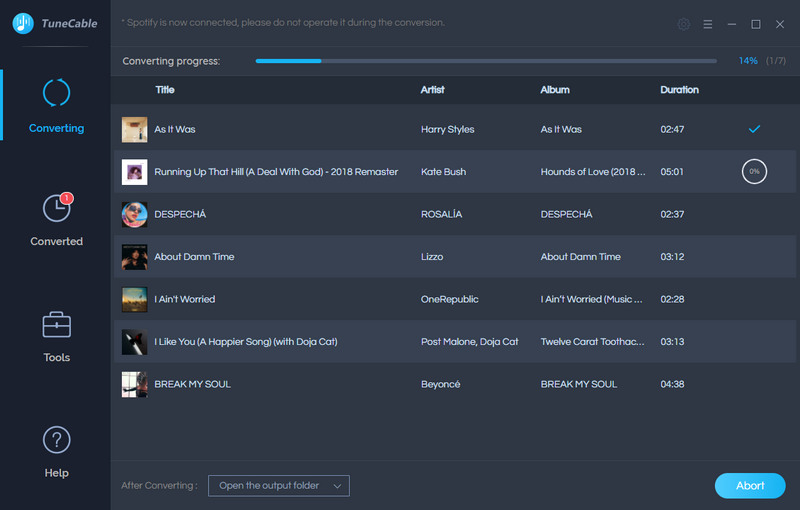The height and width of the screenshot is (510, 800).
Task: Click album Hounds of Love (2018...
Action: coord(593,172)
